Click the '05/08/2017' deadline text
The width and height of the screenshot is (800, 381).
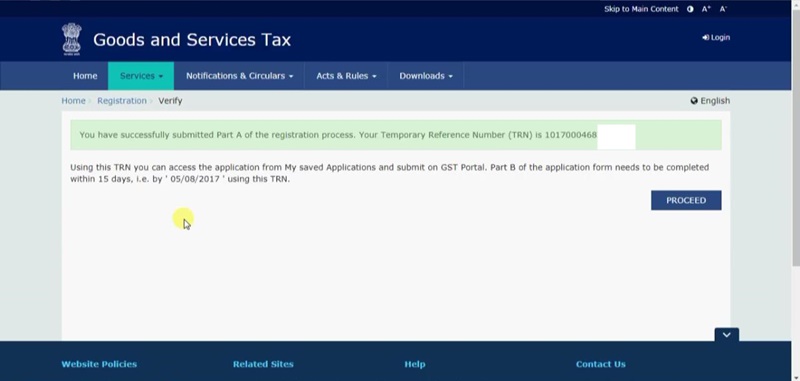coord(194,180)
